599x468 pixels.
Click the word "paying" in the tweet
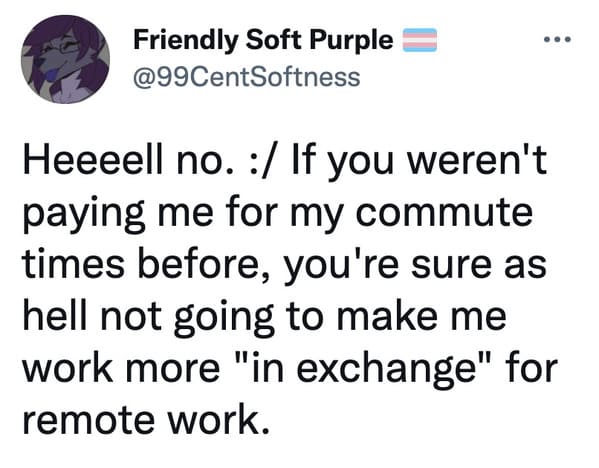84,214
